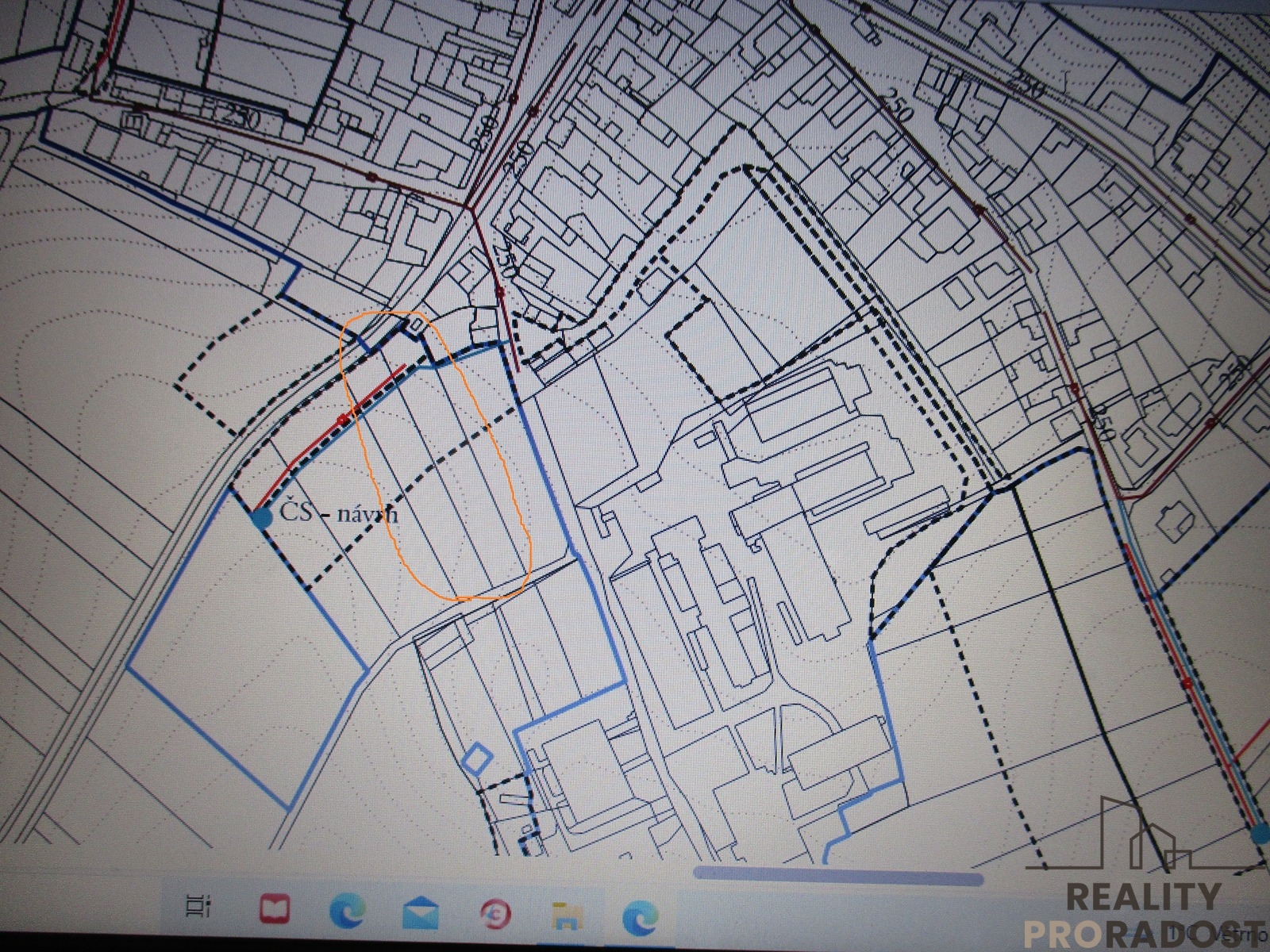Select the blue dot beside ČS label
Viewport: 1270px width, 952px height.
(x=260, y=518)
